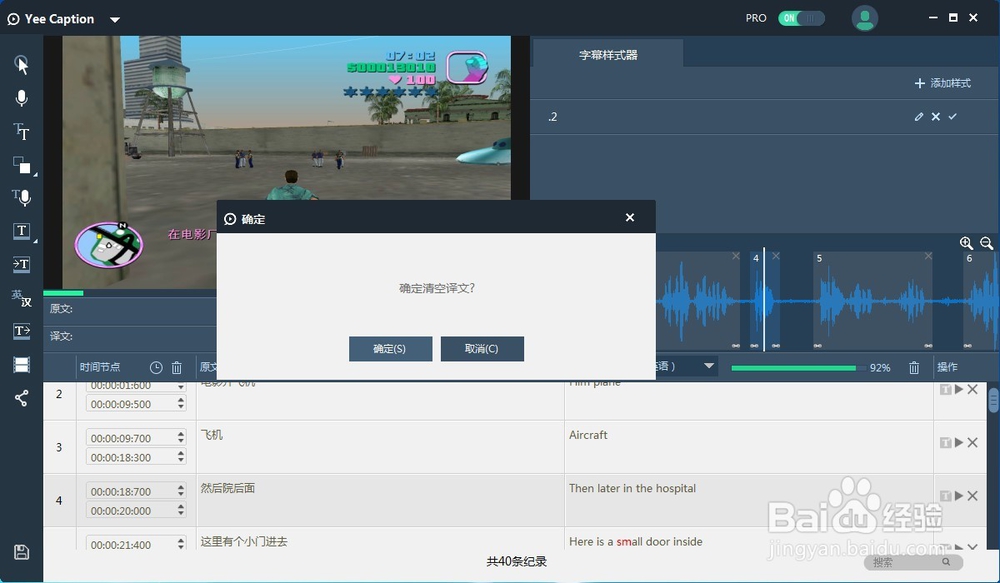Open the English-Chinese translate tool
This screenshot has height=583, width=1000.
[22, 298]
